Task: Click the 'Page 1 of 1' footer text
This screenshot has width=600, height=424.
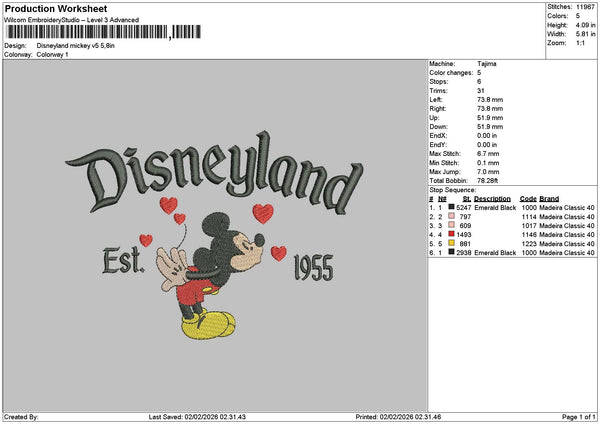Action: pos(579,417)
